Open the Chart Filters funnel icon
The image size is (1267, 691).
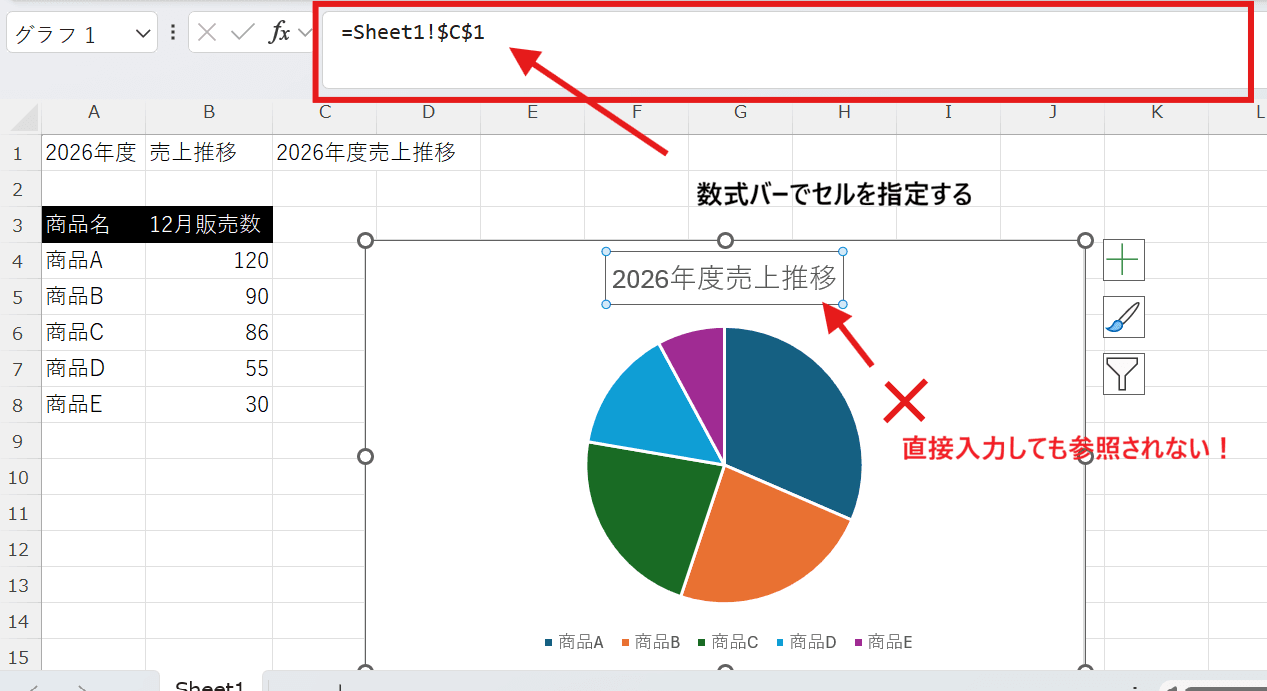click(x=1123, y=373)
